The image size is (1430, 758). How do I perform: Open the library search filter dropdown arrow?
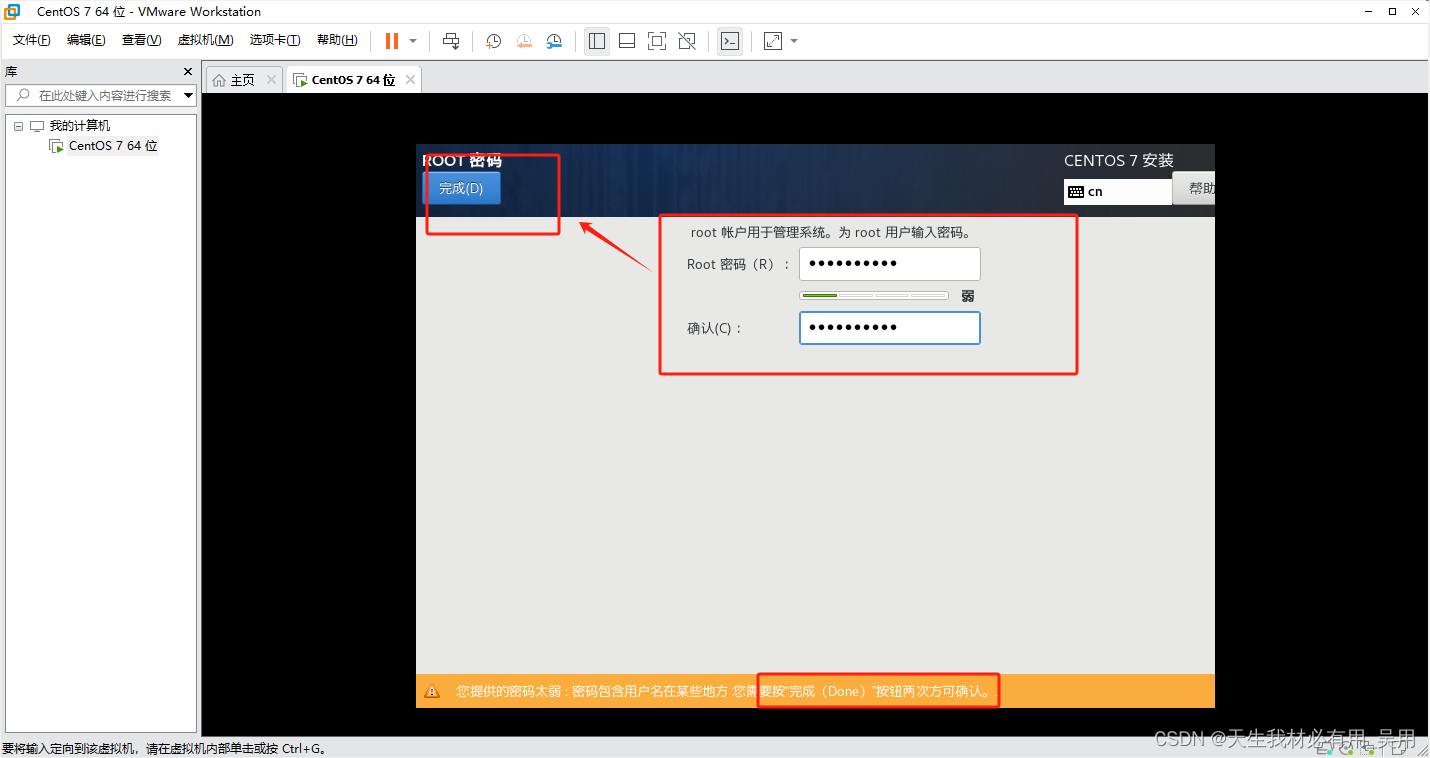click(189, 96)
